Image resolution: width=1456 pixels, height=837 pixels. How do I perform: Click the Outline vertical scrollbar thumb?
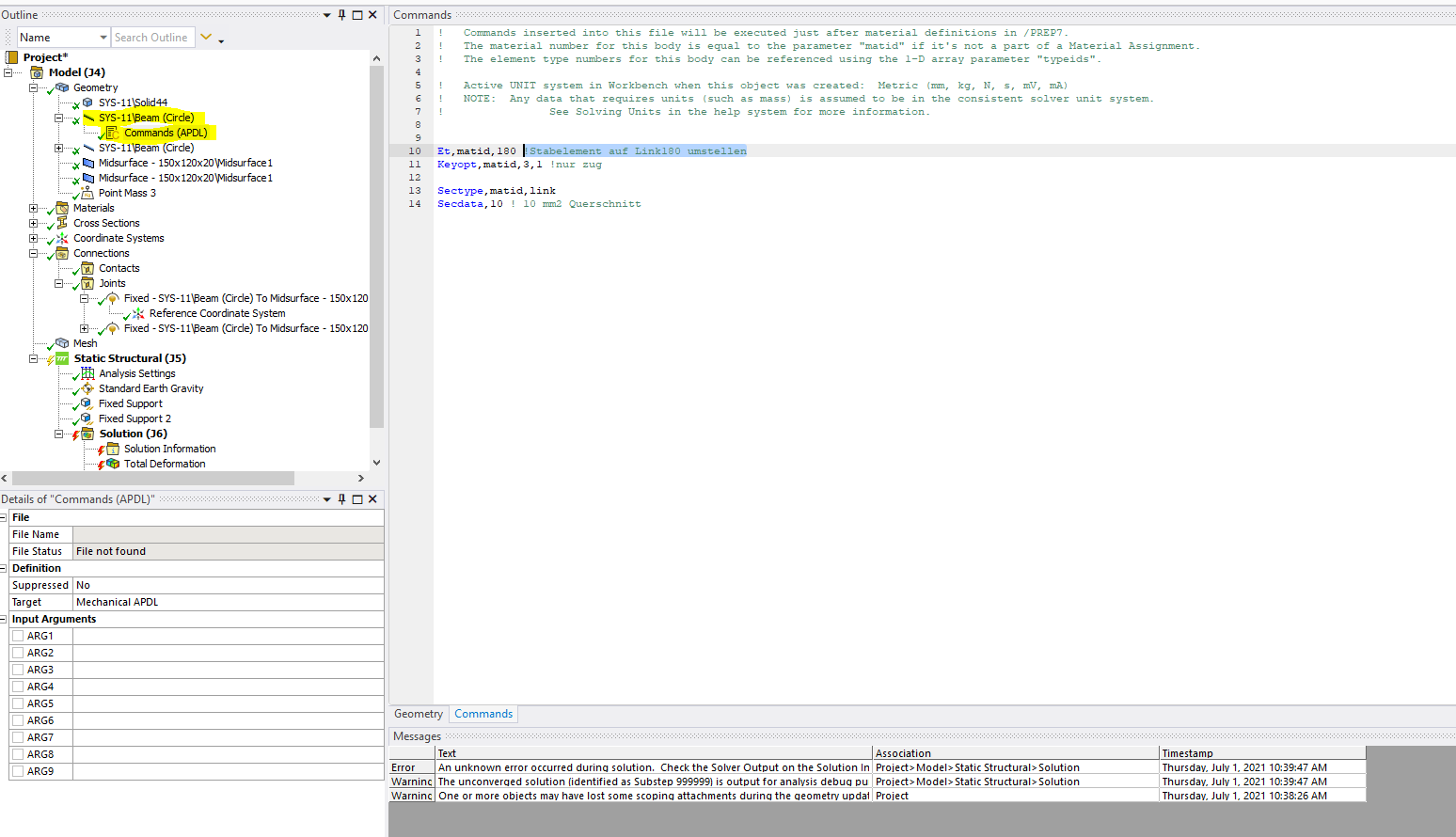(x=376, y=245)
